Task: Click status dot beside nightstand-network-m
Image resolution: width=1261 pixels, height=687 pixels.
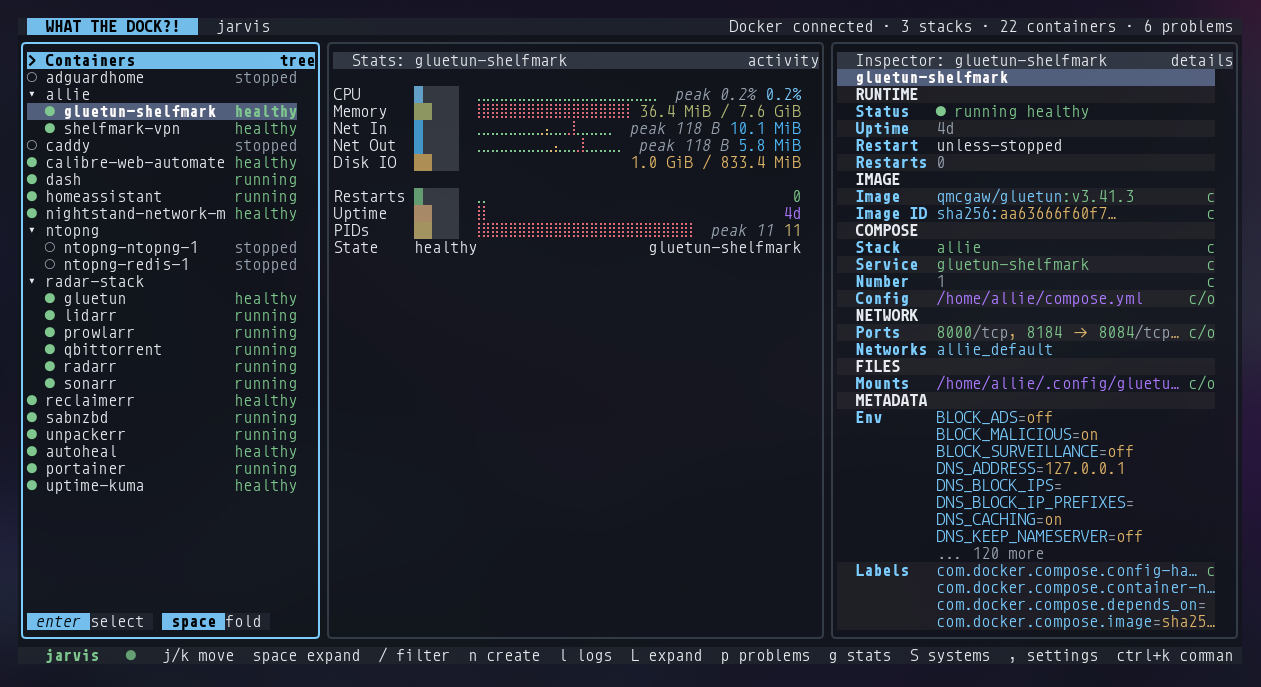Action: tap(32, 214)
